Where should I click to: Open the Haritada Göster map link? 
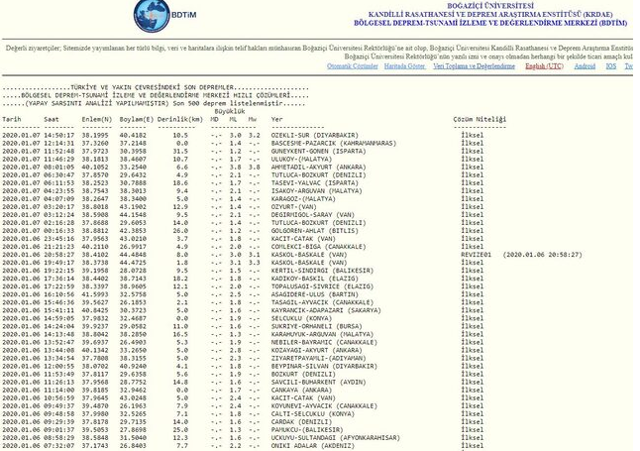405,65
